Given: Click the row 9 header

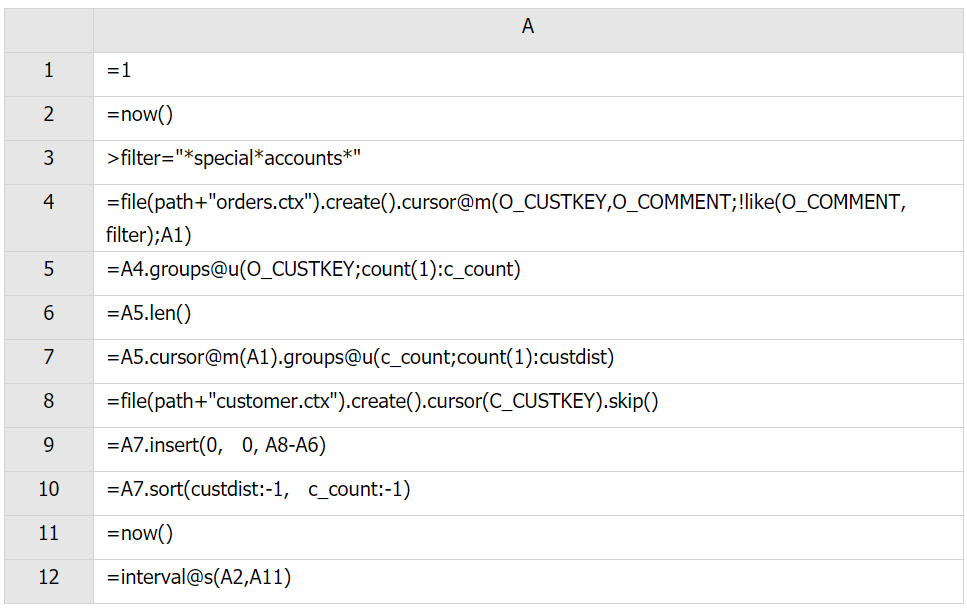Looking at the screenshot, I should [x=49, y=445].
